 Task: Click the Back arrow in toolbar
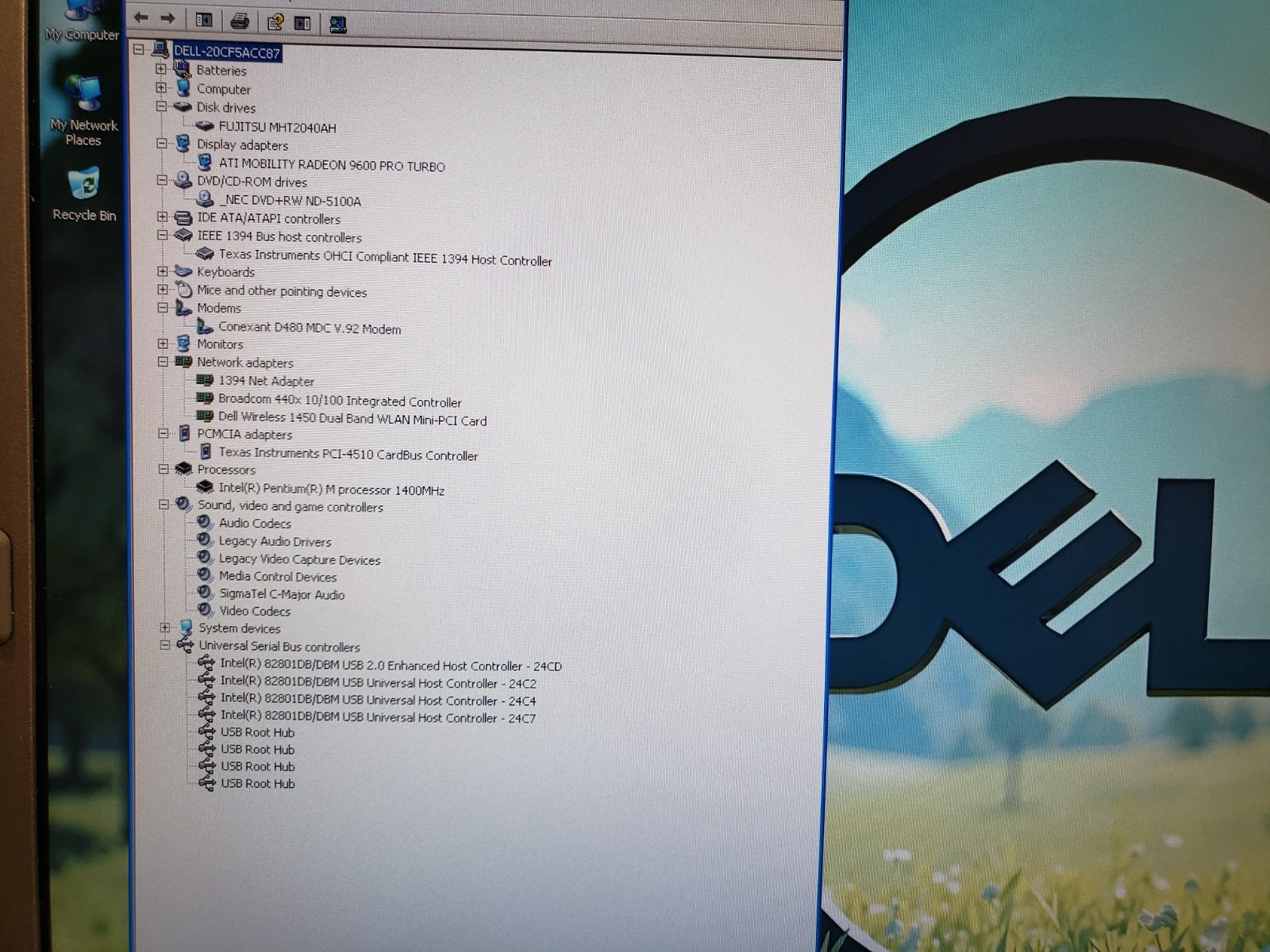(x=141, y=17)
